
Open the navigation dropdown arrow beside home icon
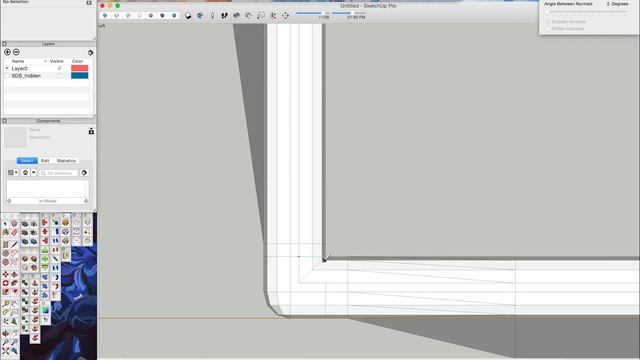pyautogui.click(x=34, y=173)
